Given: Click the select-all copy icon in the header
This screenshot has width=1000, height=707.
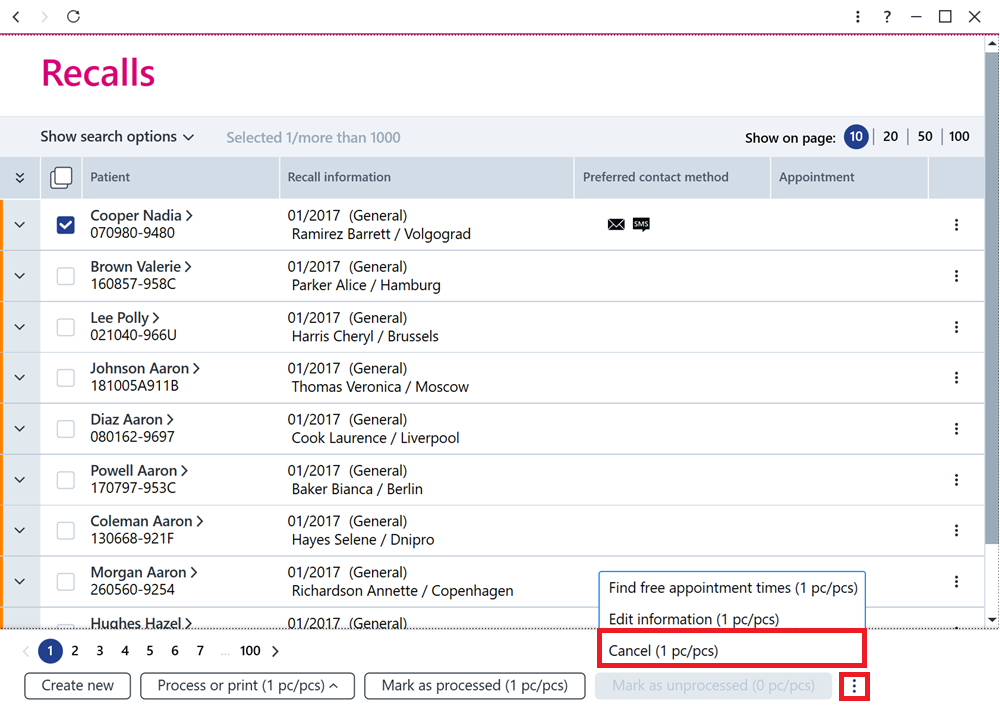Looking at the screenshot, I should click(x=61, y=177).
